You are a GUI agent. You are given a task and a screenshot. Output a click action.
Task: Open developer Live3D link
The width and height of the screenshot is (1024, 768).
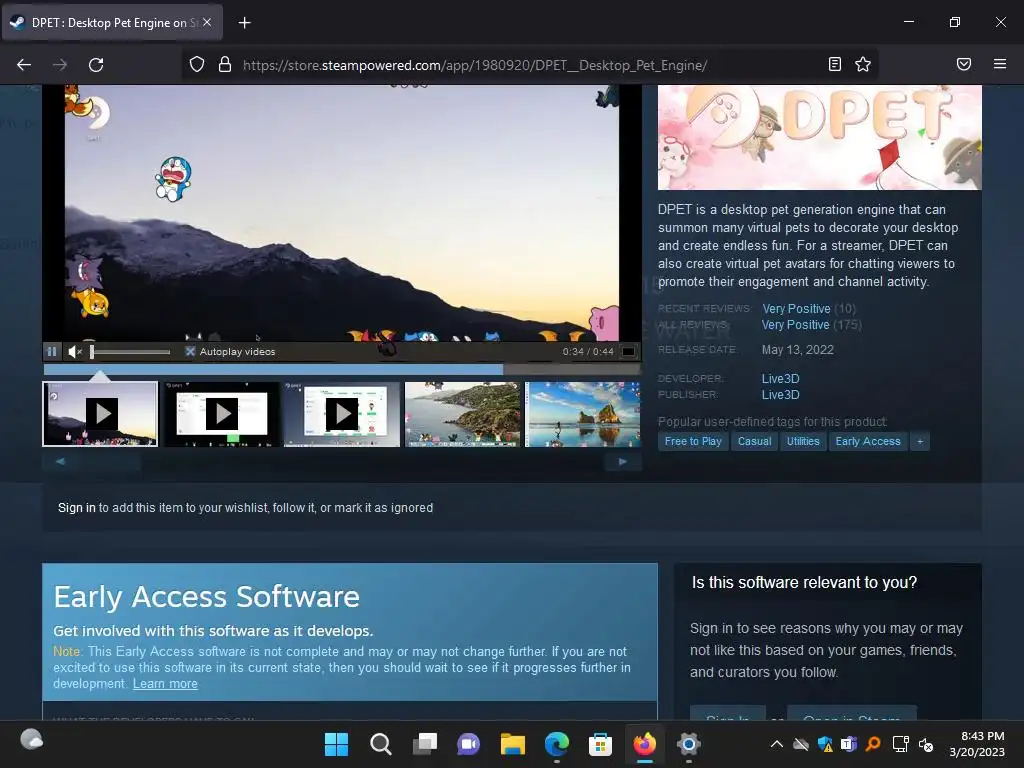pos(780,378)
